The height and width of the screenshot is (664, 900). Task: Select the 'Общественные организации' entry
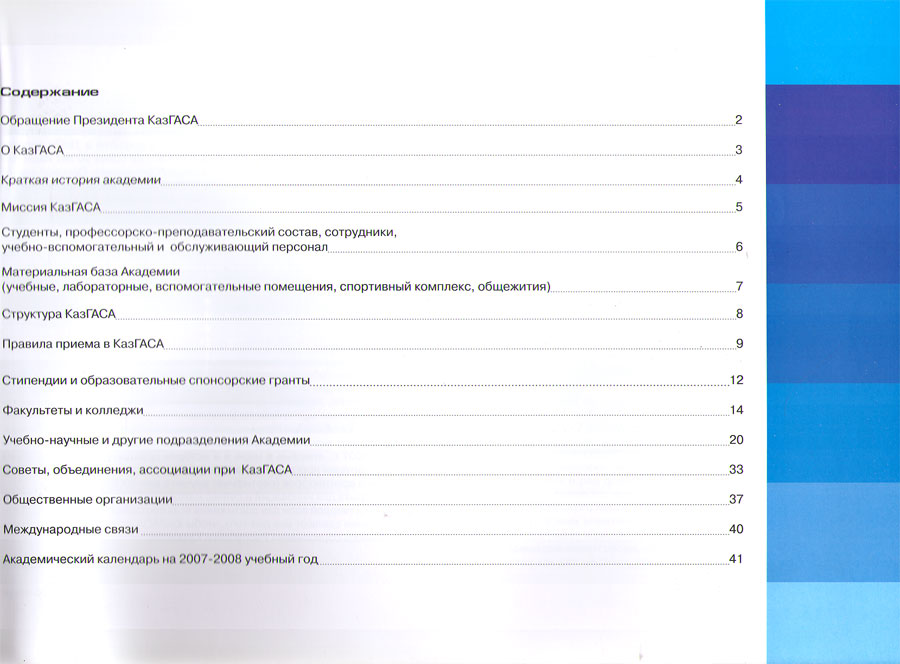click(x=87, y=500)
